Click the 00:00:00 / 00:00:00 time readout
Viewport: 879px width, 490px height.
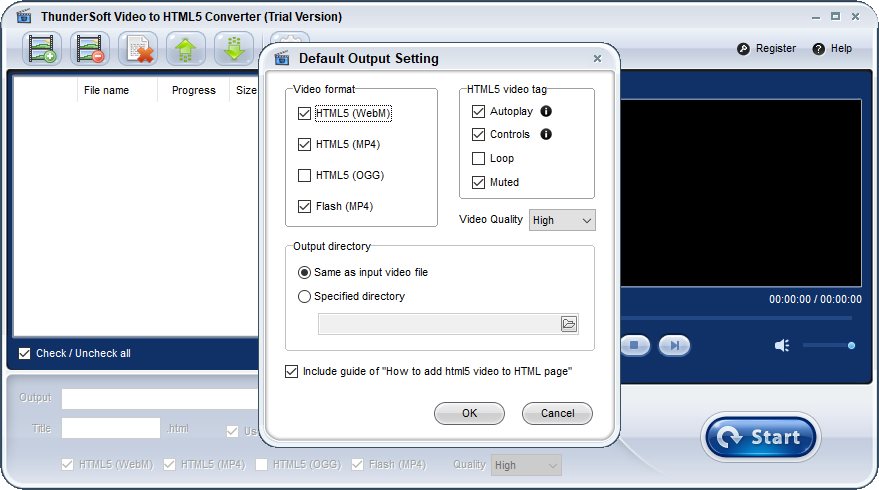tap(815, 299)
